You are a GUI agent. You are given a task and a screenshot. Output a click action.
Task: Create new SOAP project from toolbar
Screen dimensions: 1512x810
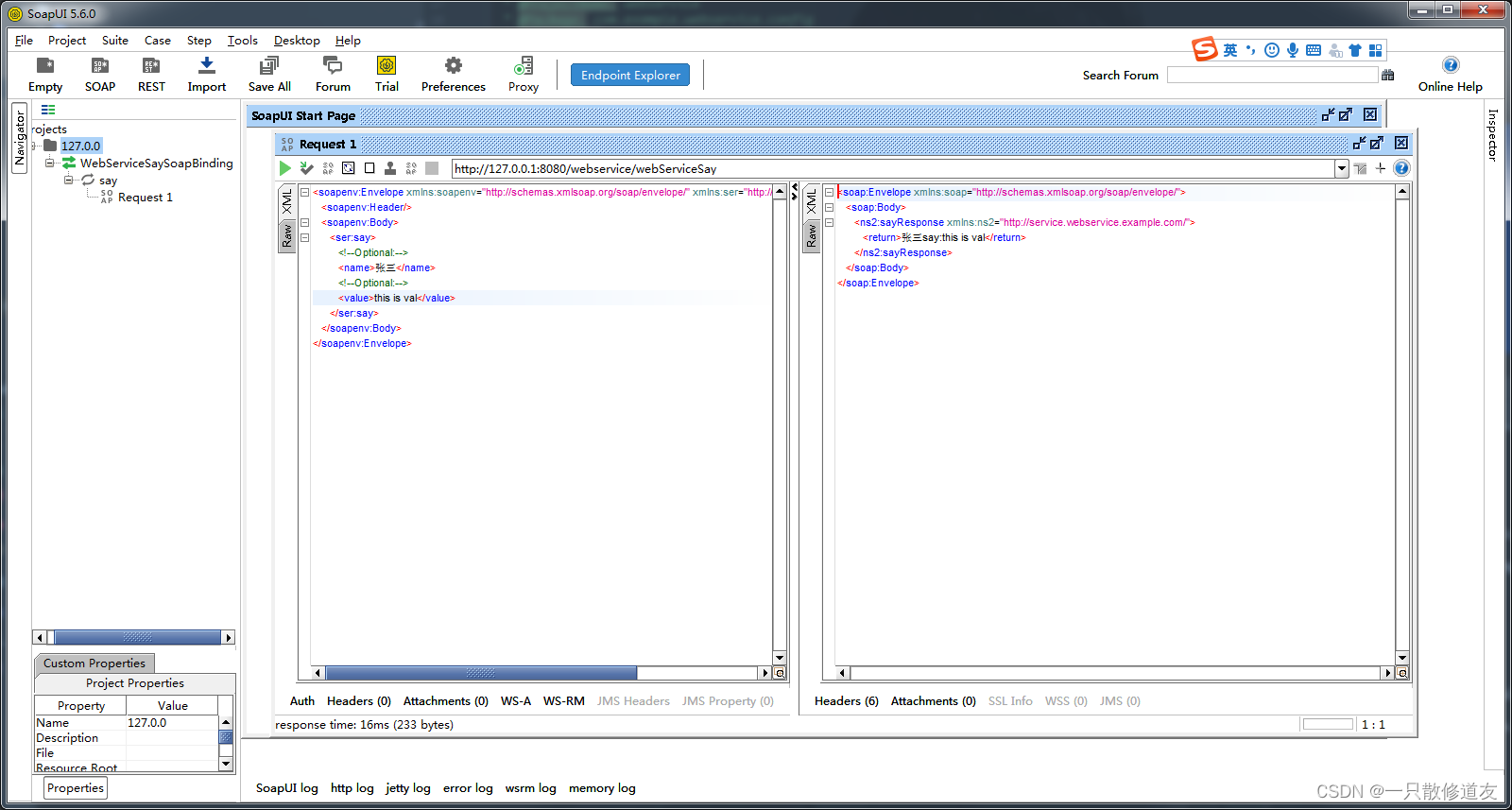point(99,65)
